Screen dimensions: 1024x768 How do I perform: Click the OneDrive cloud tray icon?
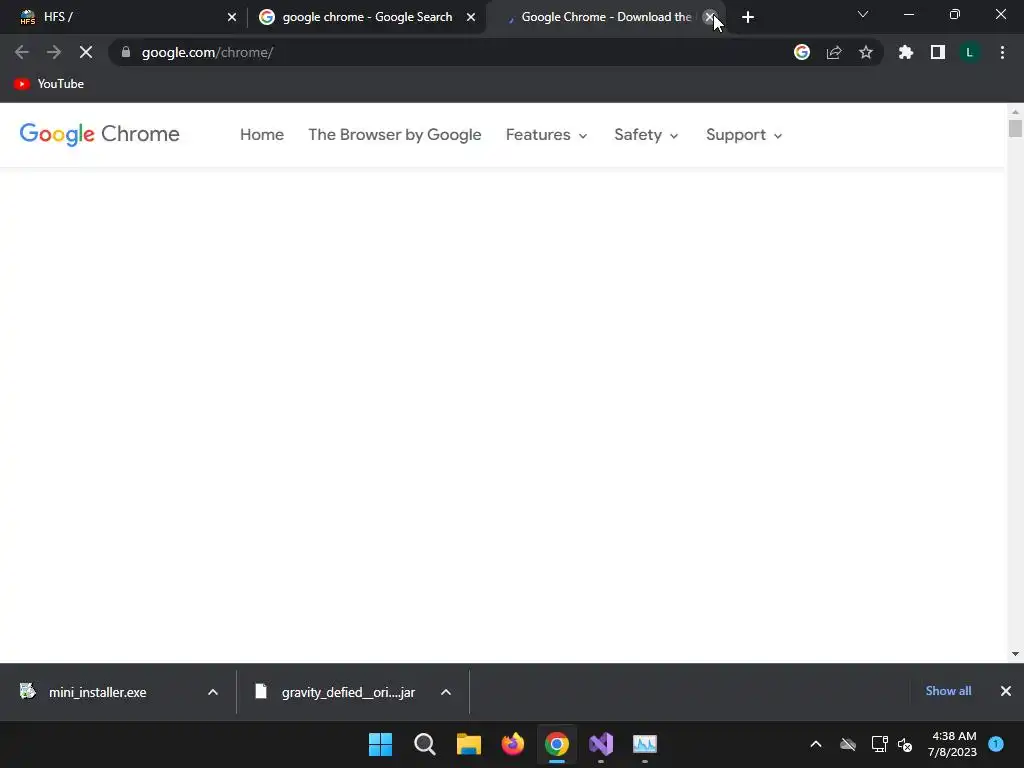click(x=848, y=744)
